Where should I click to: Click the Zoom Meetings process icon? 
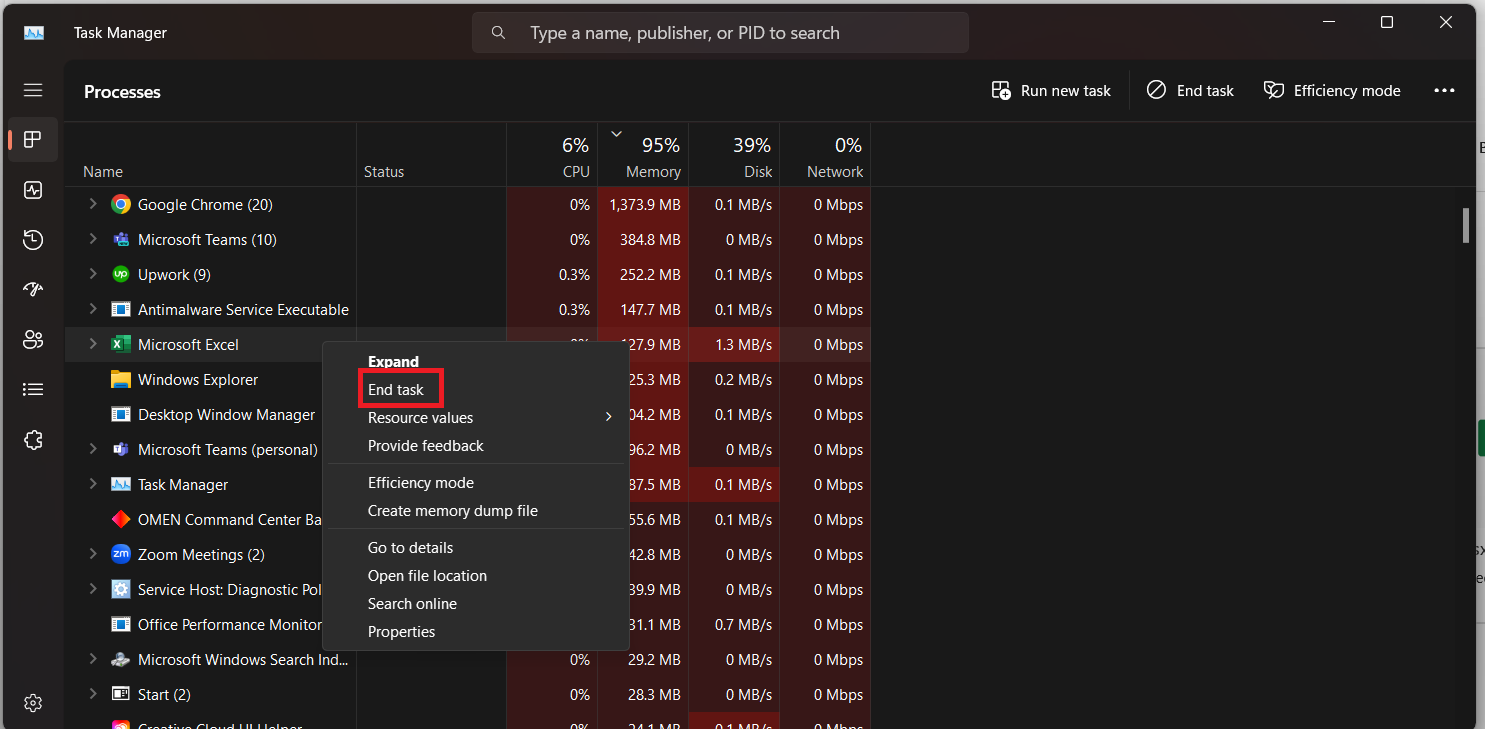tap(121, 554)
